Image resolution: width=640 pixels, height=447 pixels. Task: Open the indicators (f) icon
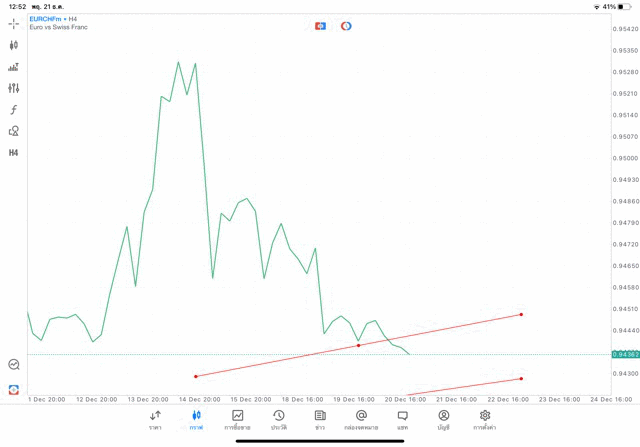pyautogui.click(x=14, y=110)
